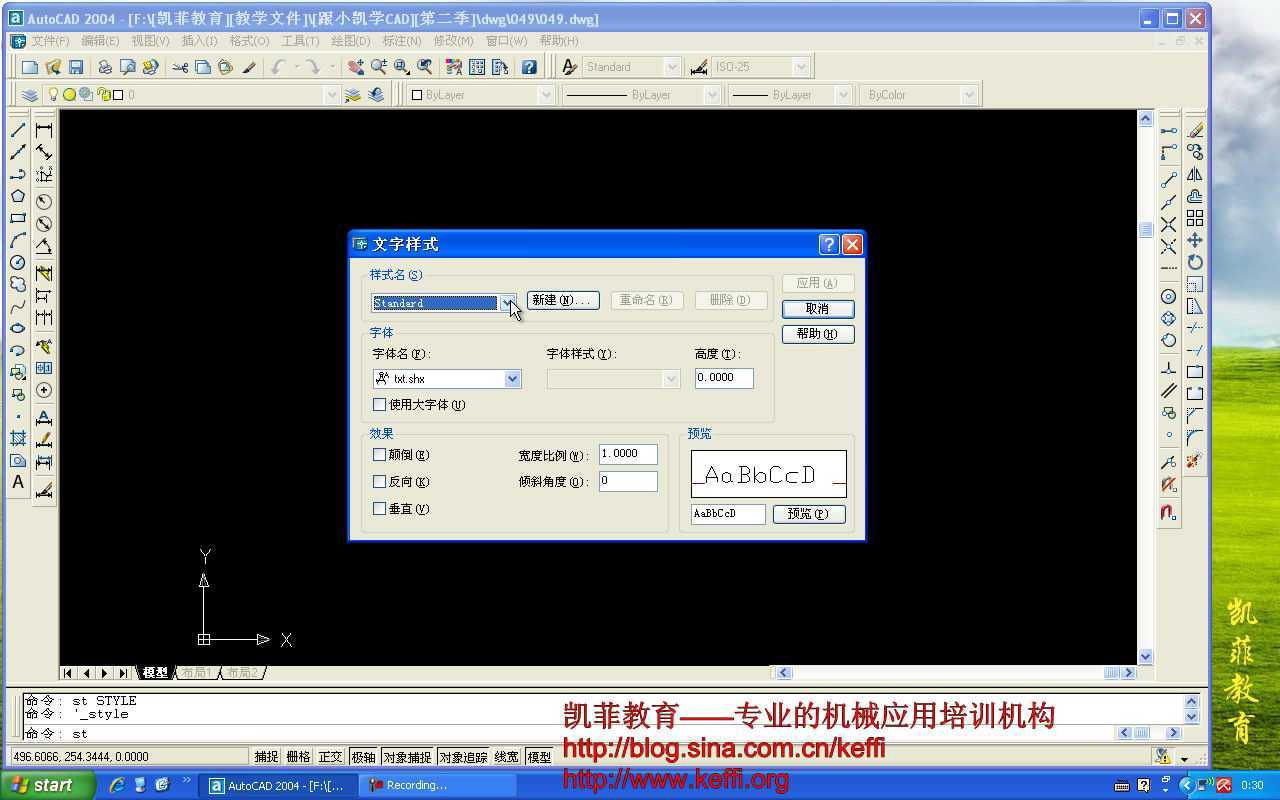Toggle 正交 ortho mode in status bar
The height and width of the screenshot is (800, 1280).
click(x=330, y=757)
